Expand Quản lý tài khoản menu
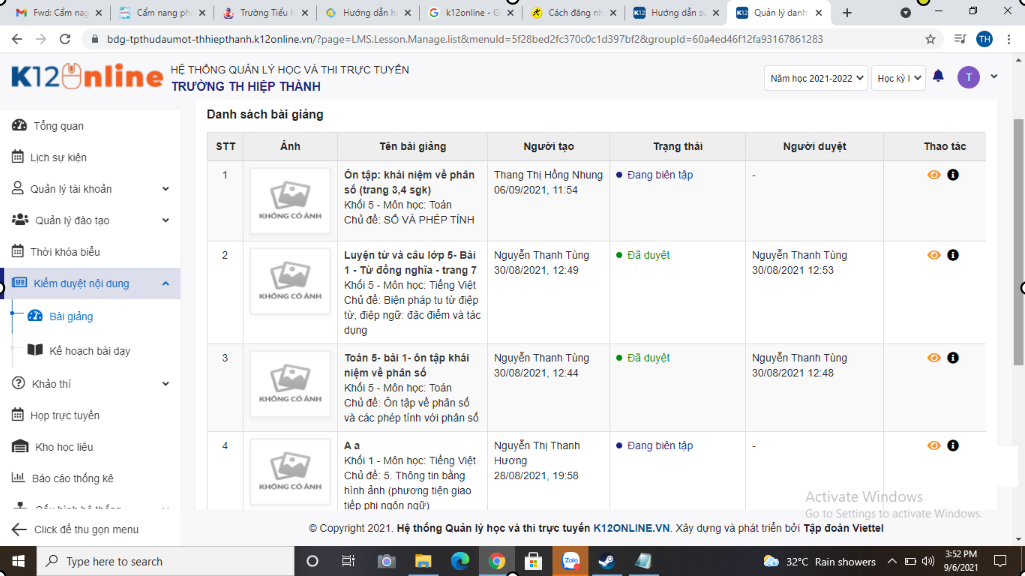 click(90, 189)
